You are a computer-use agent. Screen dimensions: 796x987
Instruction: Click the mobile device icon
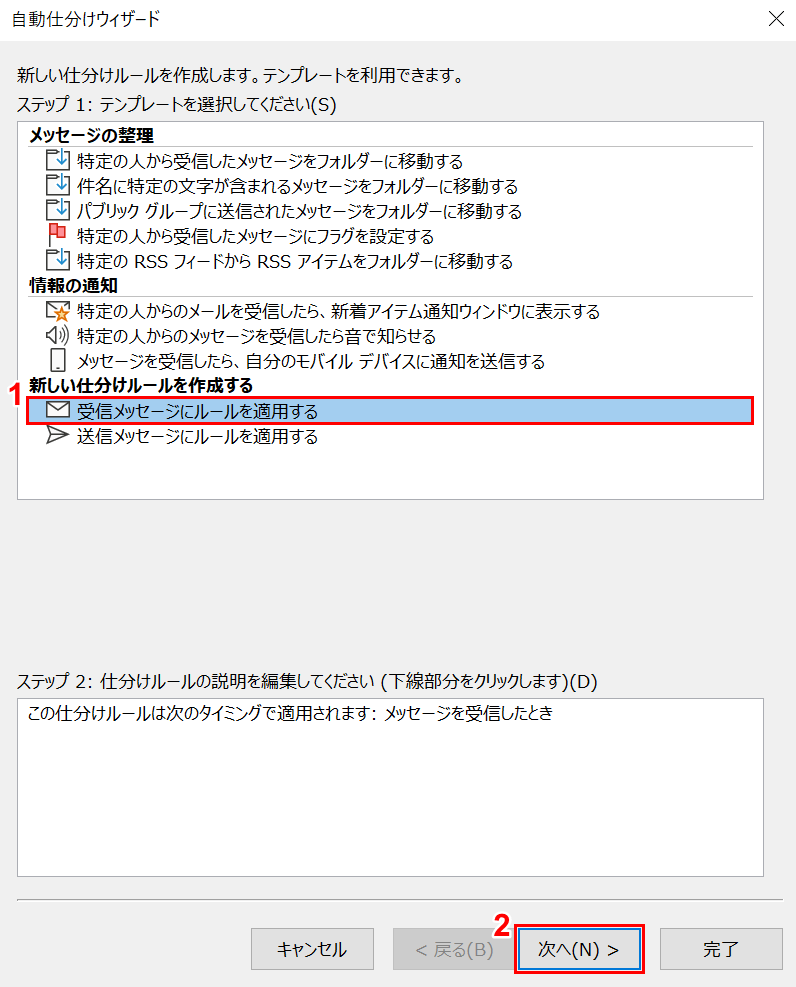[x=57, y=360]
